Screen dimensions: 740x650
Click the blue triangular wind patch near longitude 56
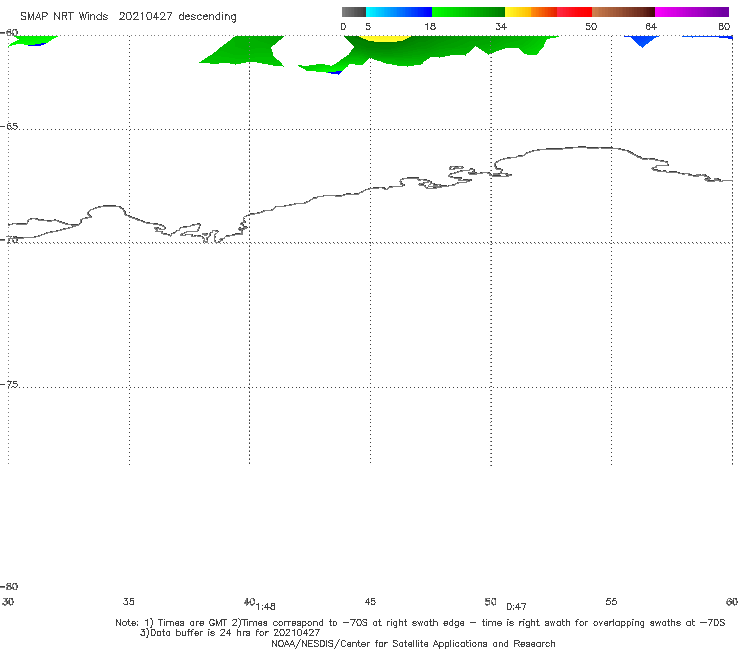[642, 41]
